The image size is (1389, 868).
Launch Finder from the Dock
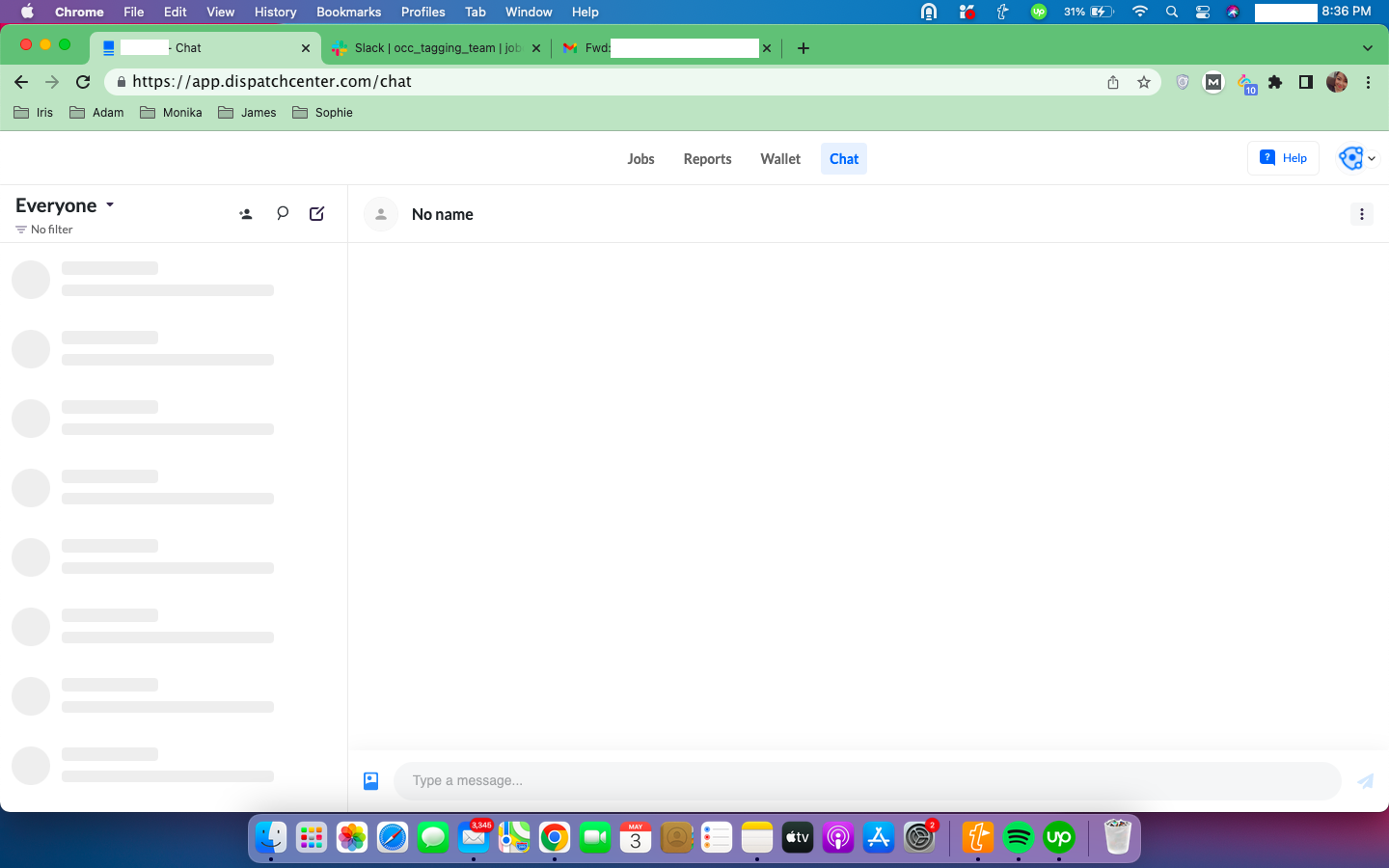(271, 837)
